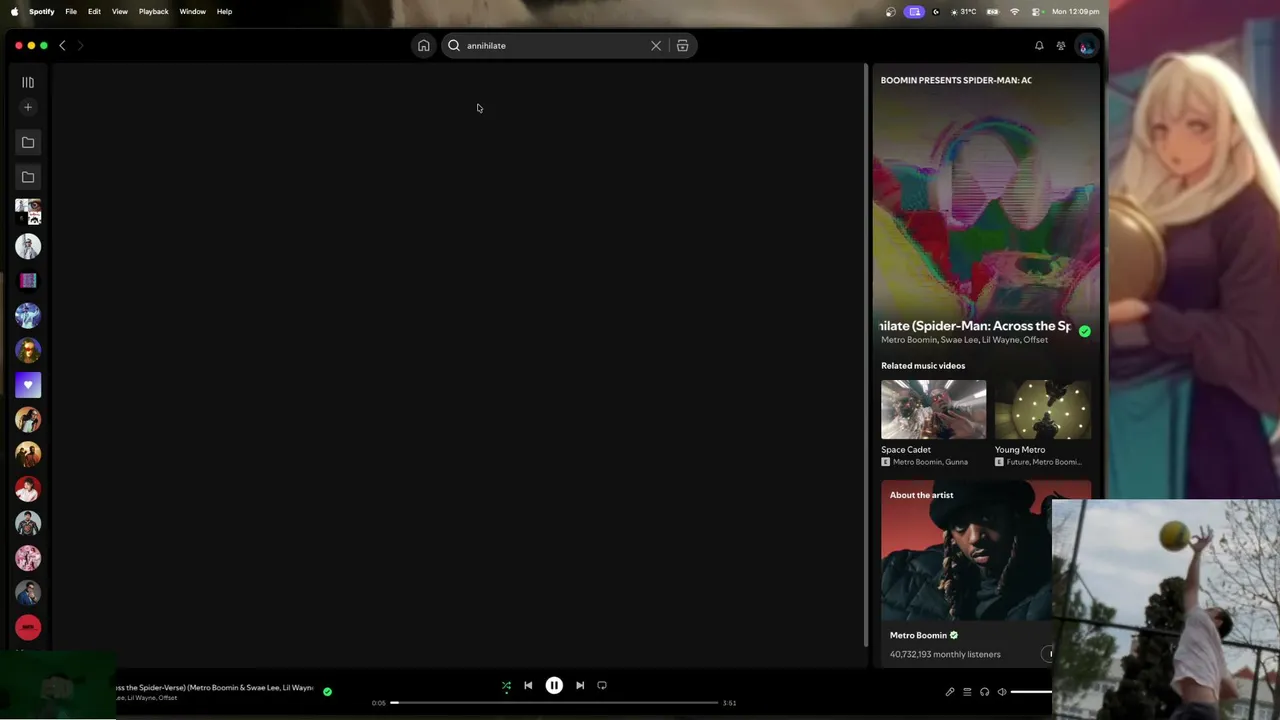1280x720 pixels.
Task: Open the Playback menu
Action: 153,11
